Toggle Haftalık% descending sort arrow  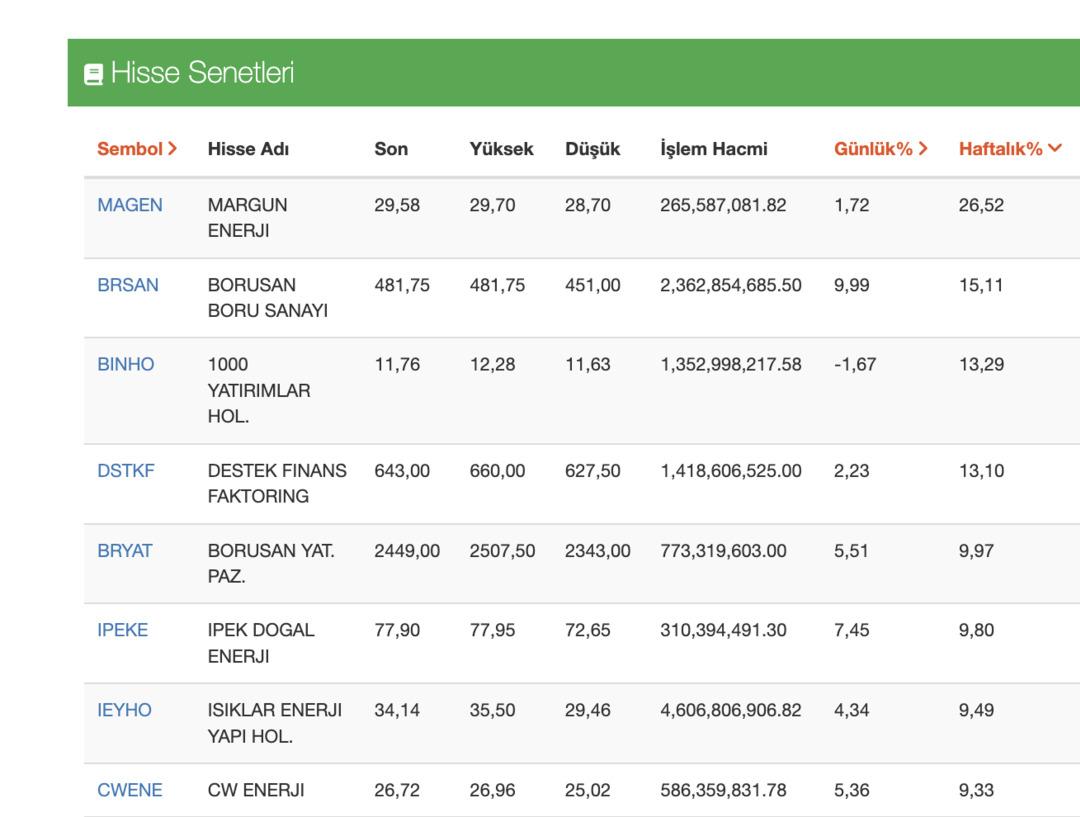coord(1053,149)
